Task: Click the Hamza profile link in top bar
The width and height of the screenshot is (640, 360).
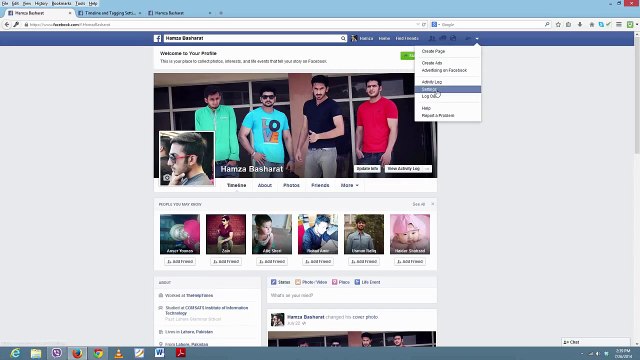Action: [x=362, y=38]
